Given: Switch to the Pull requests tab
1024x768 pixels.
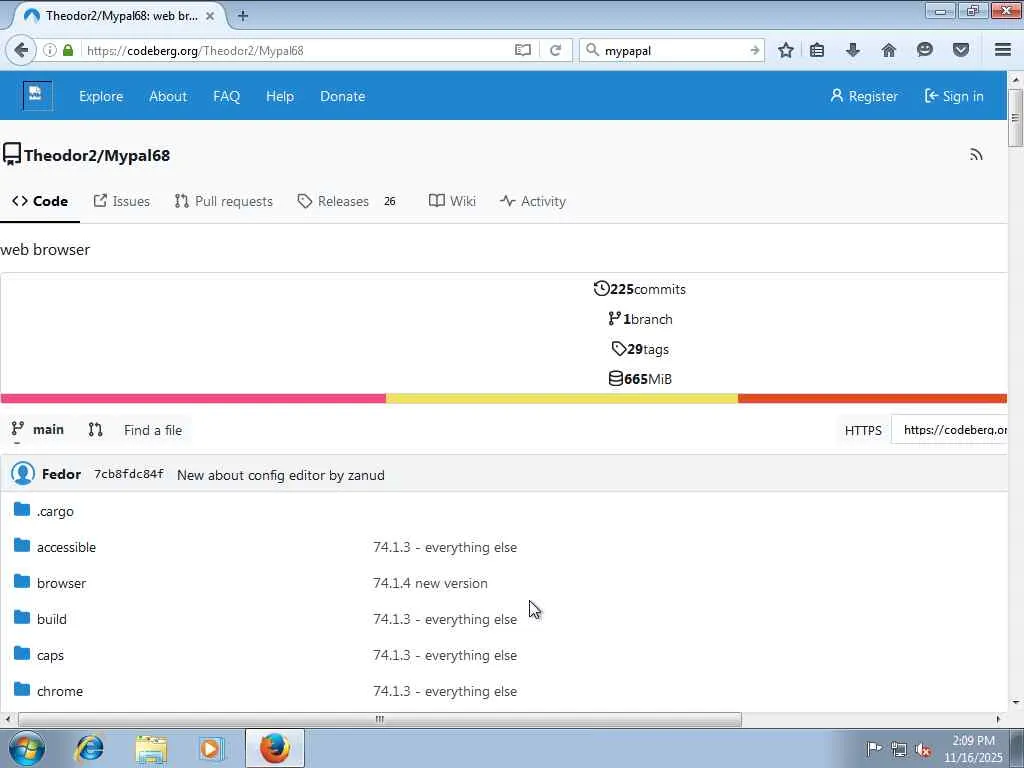Looking at the screenshot, I should pyautogui.click(x=223, y=201).
